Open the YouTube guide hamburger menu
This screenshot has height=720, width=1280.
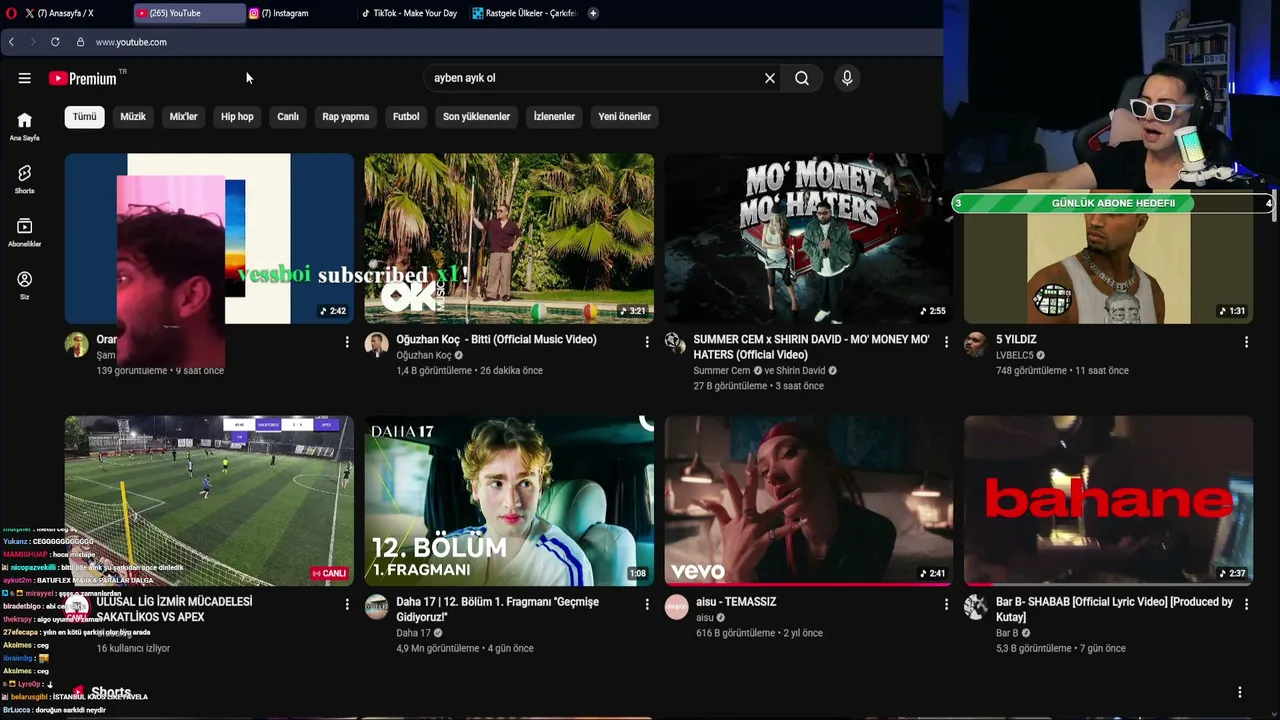click(x=24, y=78)
